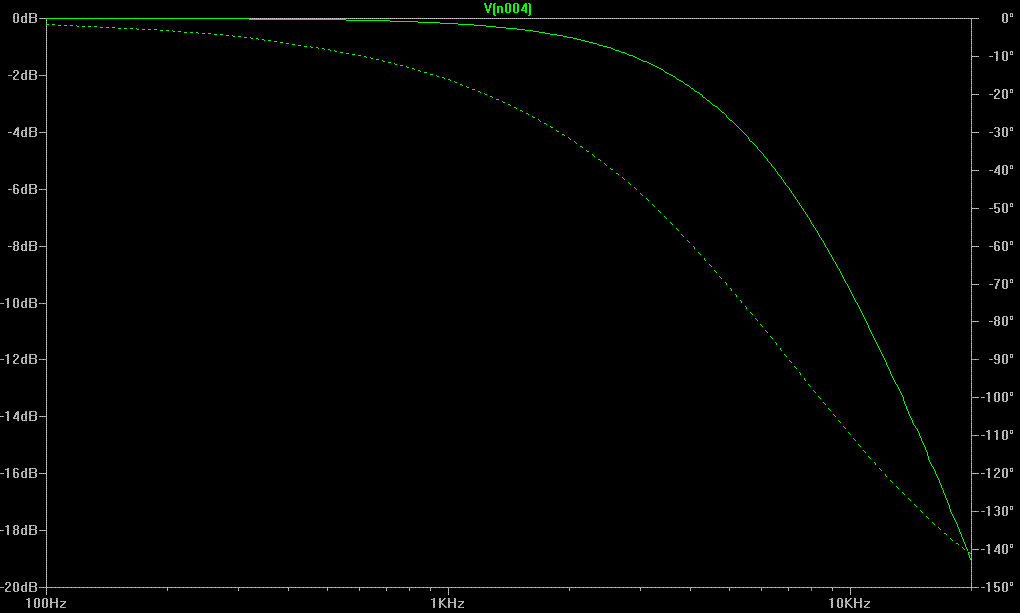The image size is (1020, 613).
Task: Click the -10dB magnitude axis label
Action: point(20,303)
